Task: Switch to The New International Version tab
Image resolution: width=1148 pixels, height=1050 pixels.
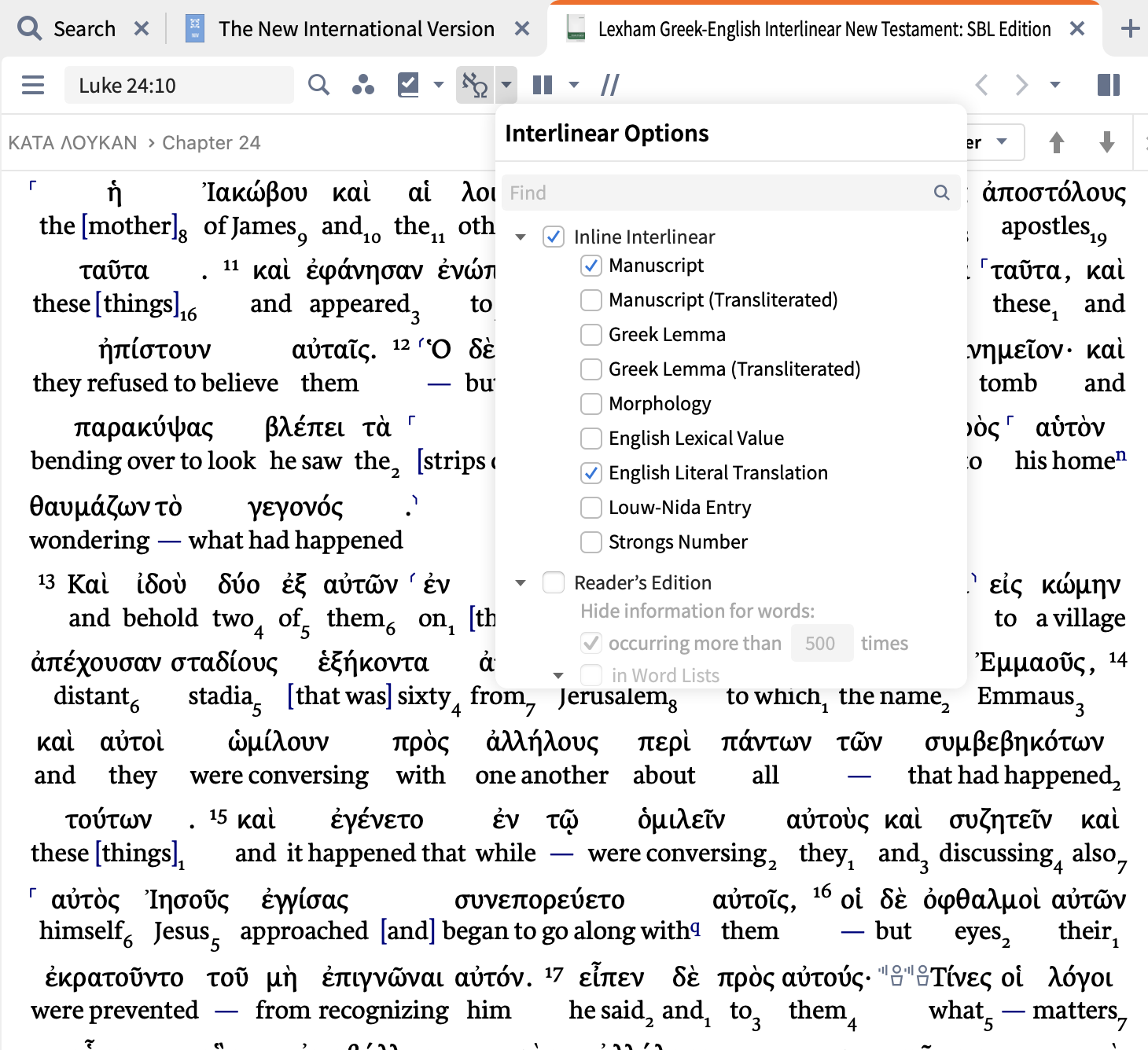Action: [x=357, y=29]
